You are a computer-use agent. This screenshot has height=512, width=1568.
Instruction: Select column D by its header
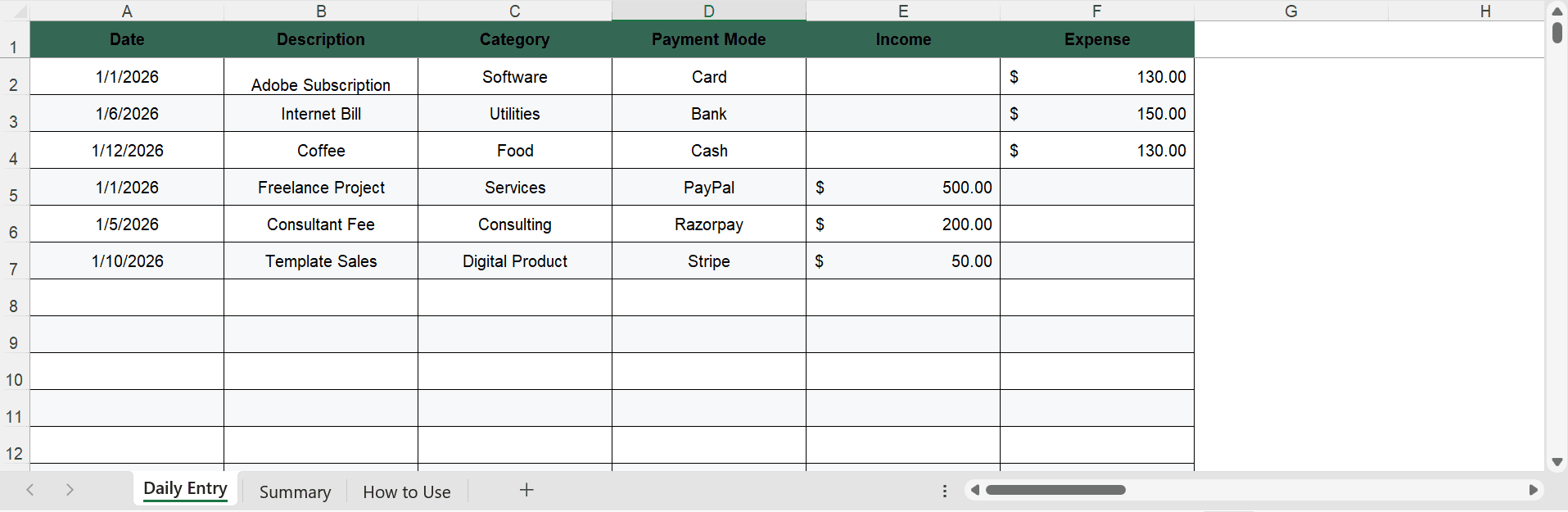tap(707, 11)
